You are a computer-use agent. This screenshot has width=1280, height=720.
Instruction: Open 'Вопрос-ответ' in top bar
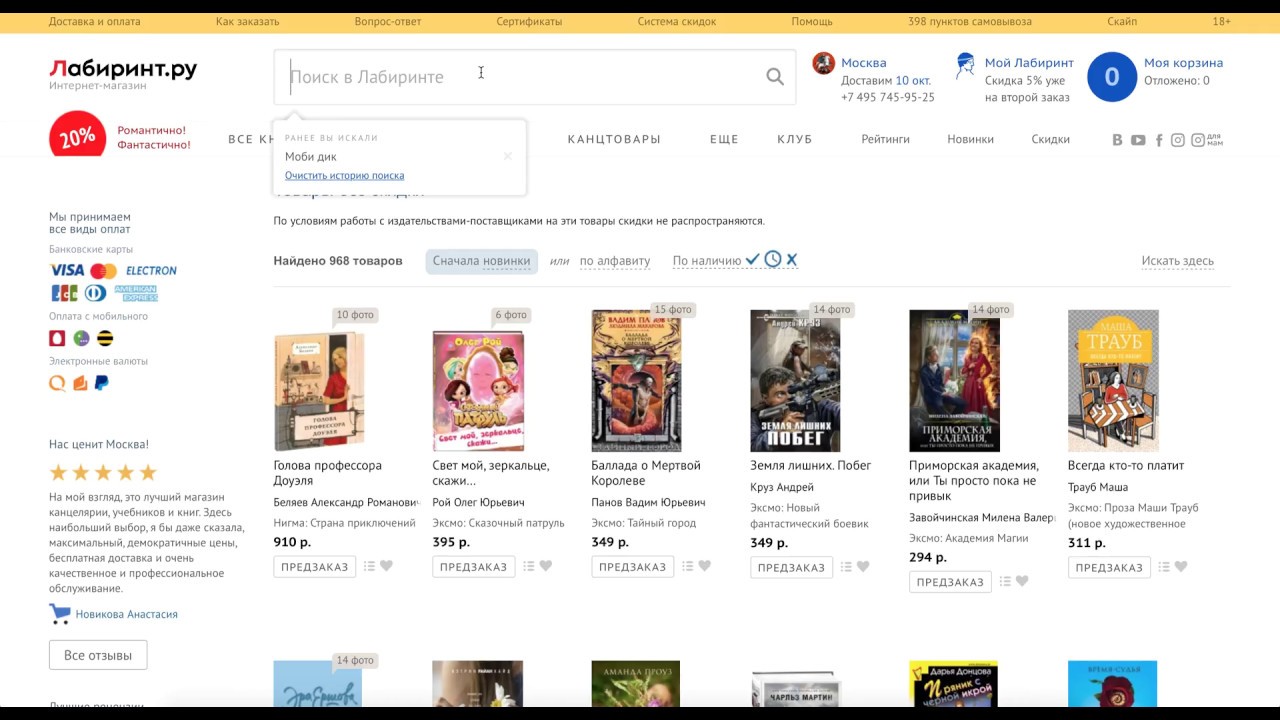click(x=388, y=21)
